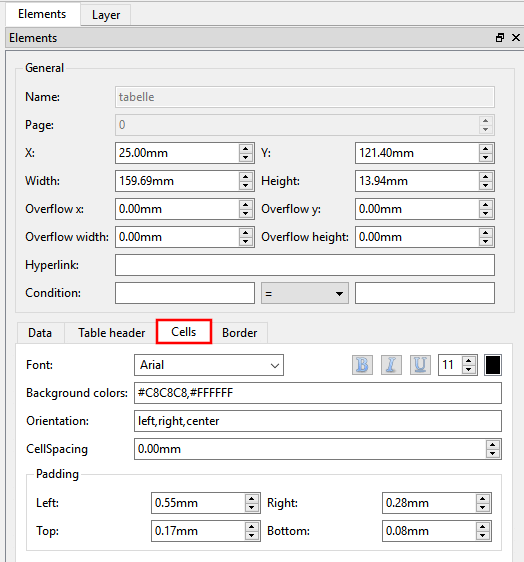Toggle bold formatting for cell font
Image resolution: width=524 pixels, height=562 pixels.
(362, 365)
